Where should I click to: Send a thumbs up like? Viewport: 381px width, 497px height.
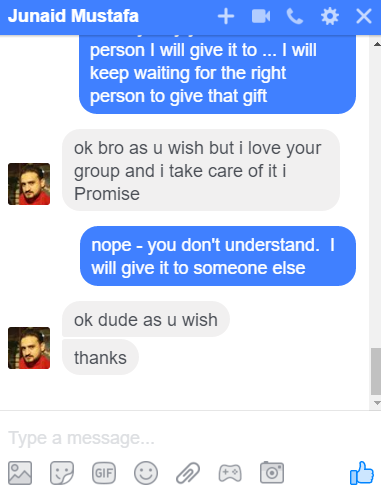(x=362, y=473)
